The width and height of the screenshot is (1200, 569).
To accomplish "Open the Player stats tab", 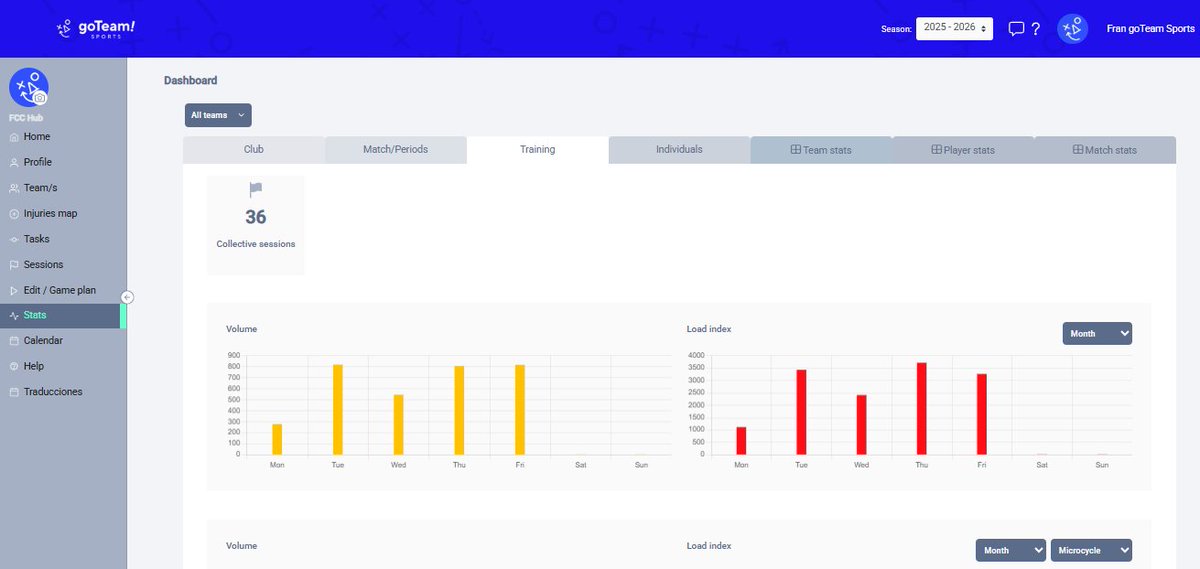I will point(962,150).
